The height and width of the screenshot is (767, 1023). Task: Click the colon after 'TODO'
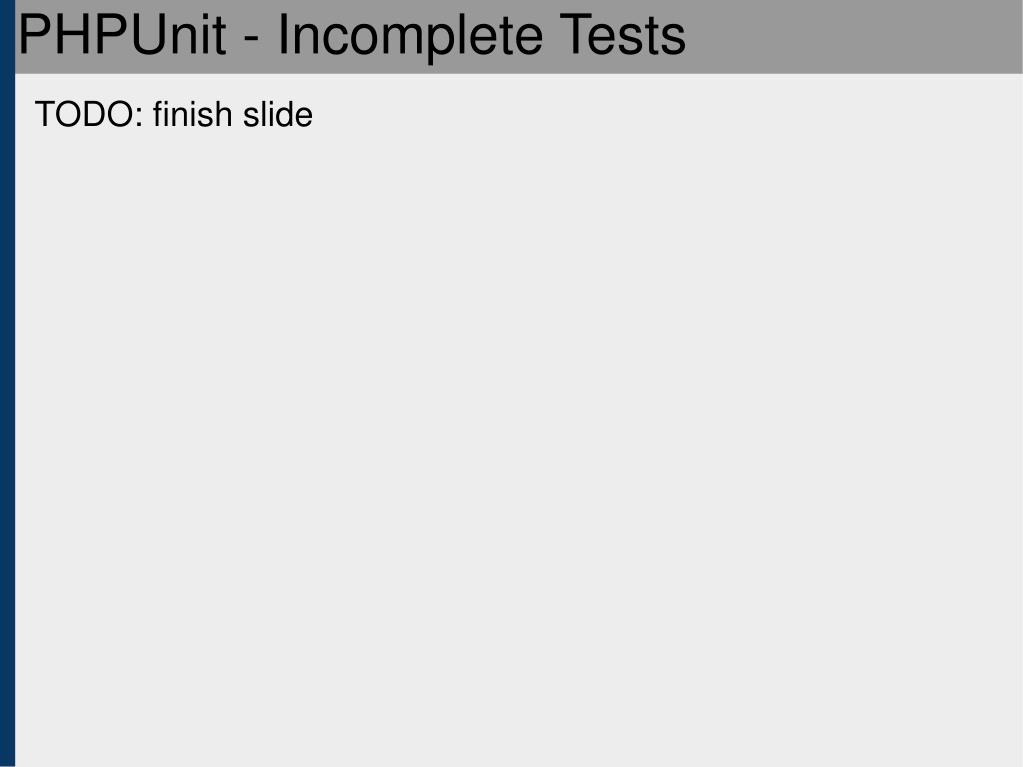(140, 117)
